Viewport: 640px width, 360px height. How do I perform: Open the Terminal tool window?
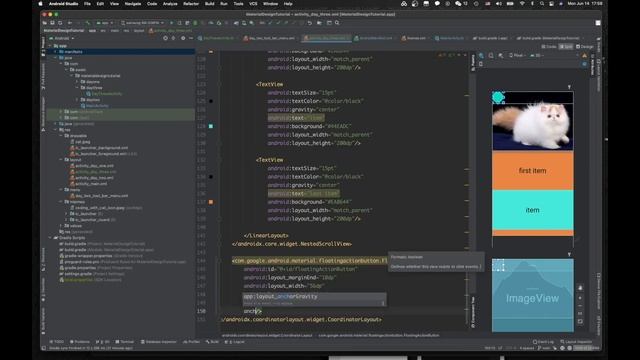[124, 342]
